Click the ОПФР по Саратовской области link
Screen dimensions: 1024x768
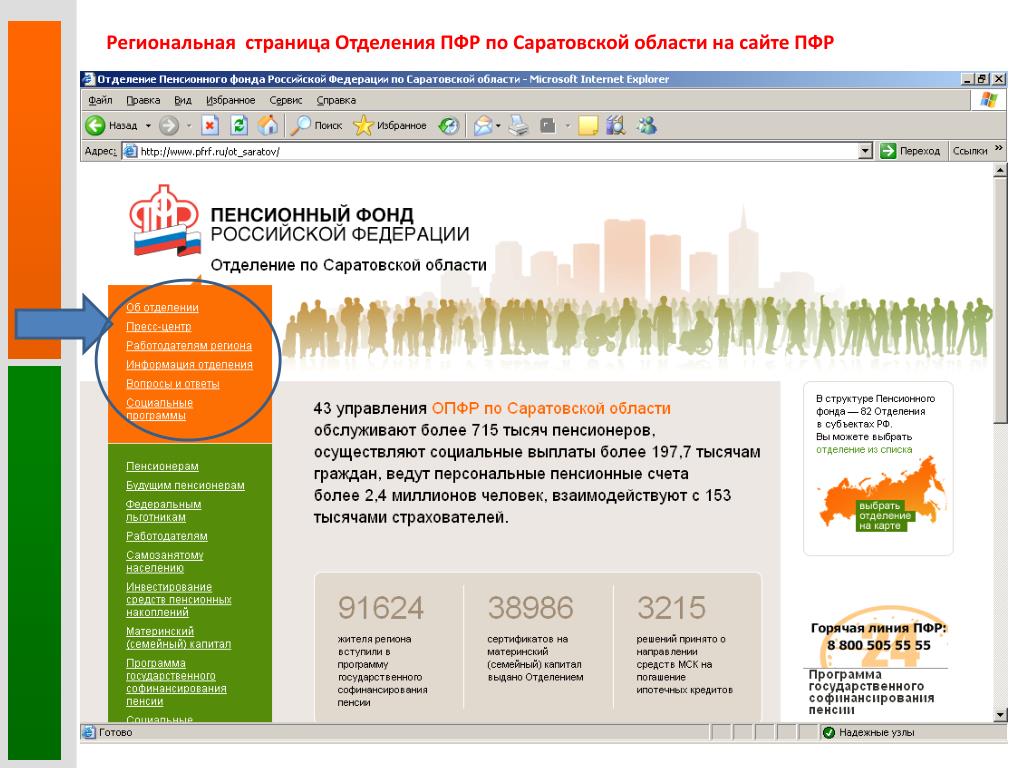[x=551, y=408]
